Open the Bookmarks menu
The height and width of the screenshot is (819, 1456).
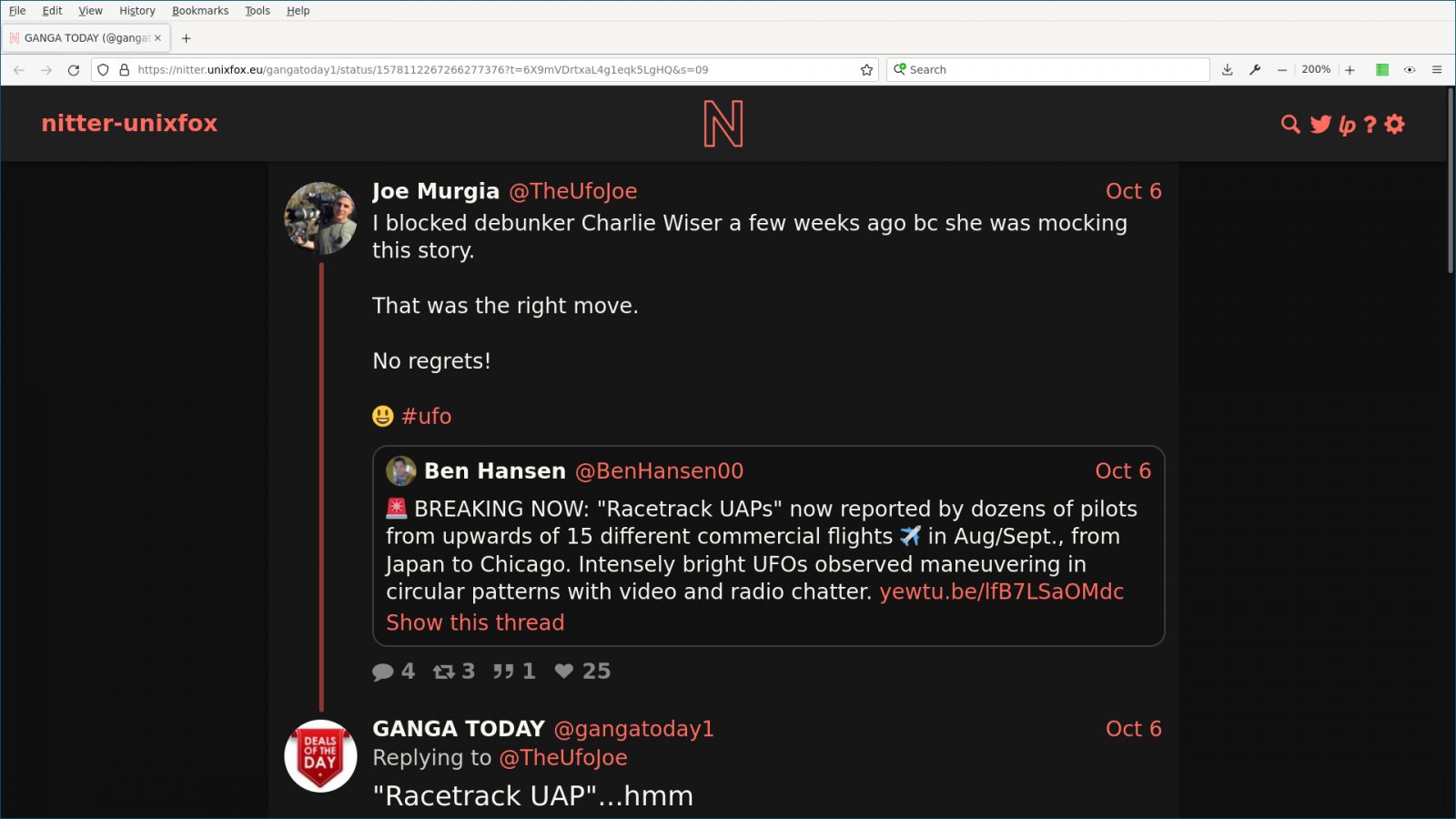click(200, 11)
